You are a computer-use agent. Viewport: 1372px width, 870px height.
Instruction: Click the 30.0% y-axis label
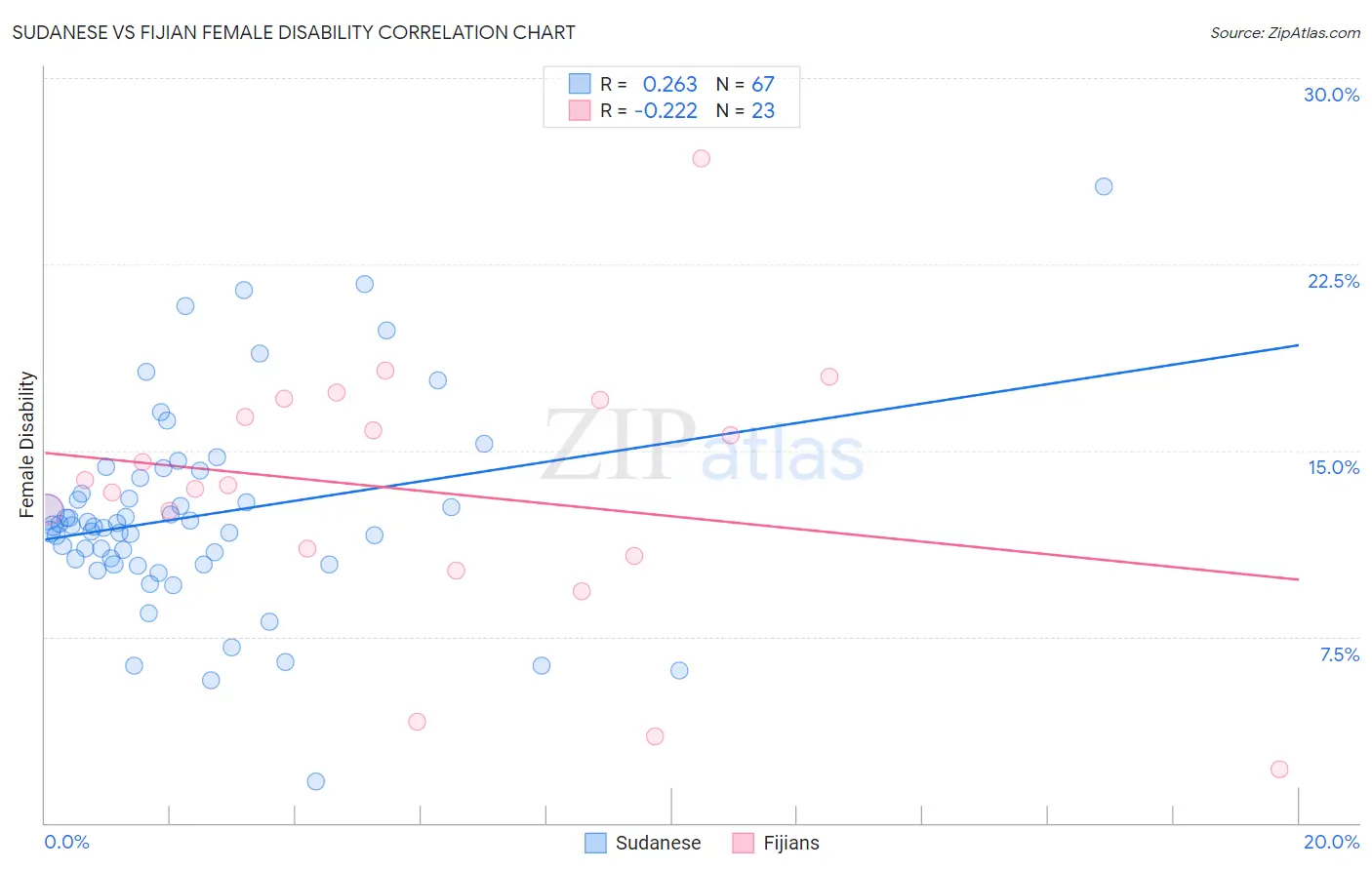(x=1331, y=95)
